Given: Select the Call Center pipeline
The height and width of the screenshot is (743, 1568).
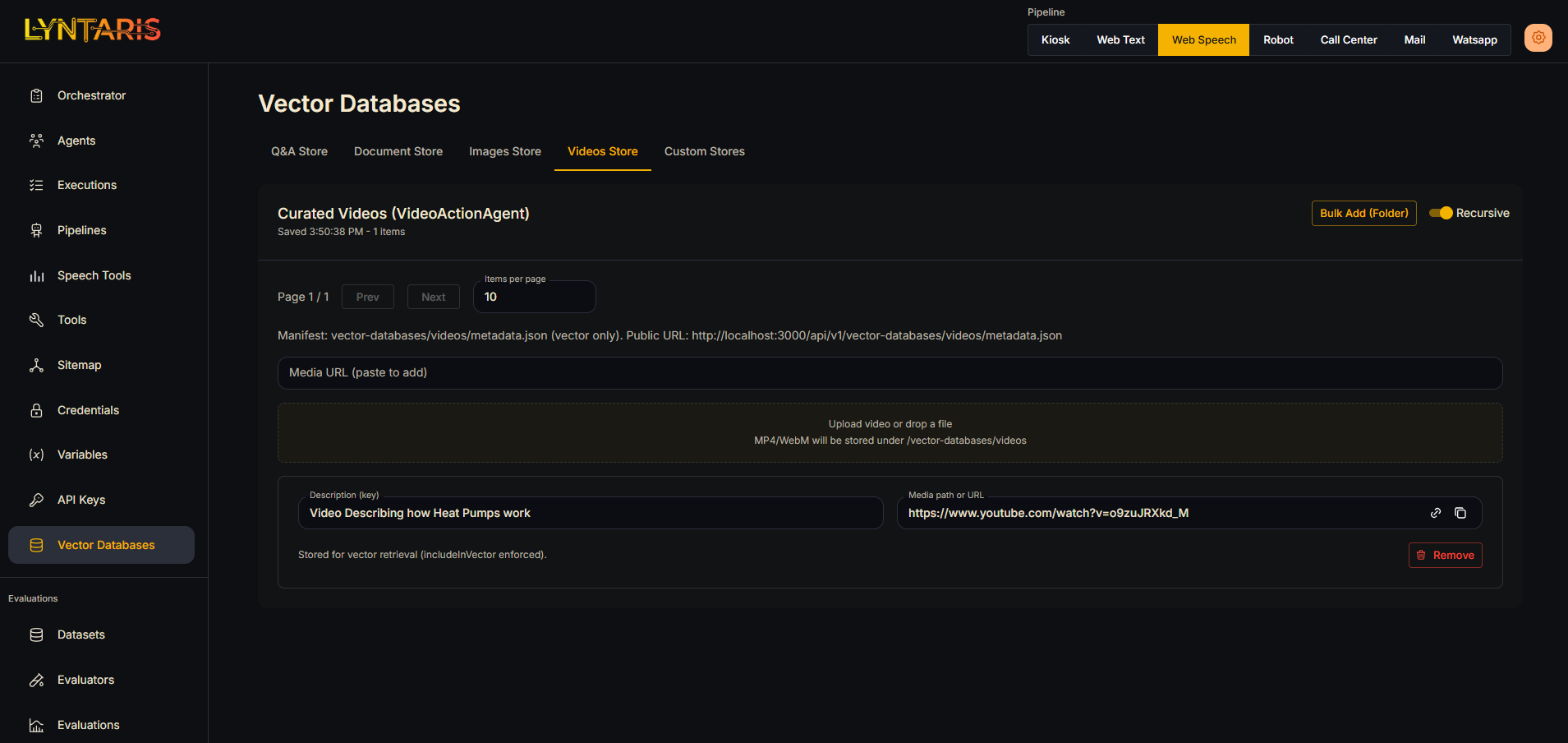Looking at the screenshot, I should (1348, 39).
